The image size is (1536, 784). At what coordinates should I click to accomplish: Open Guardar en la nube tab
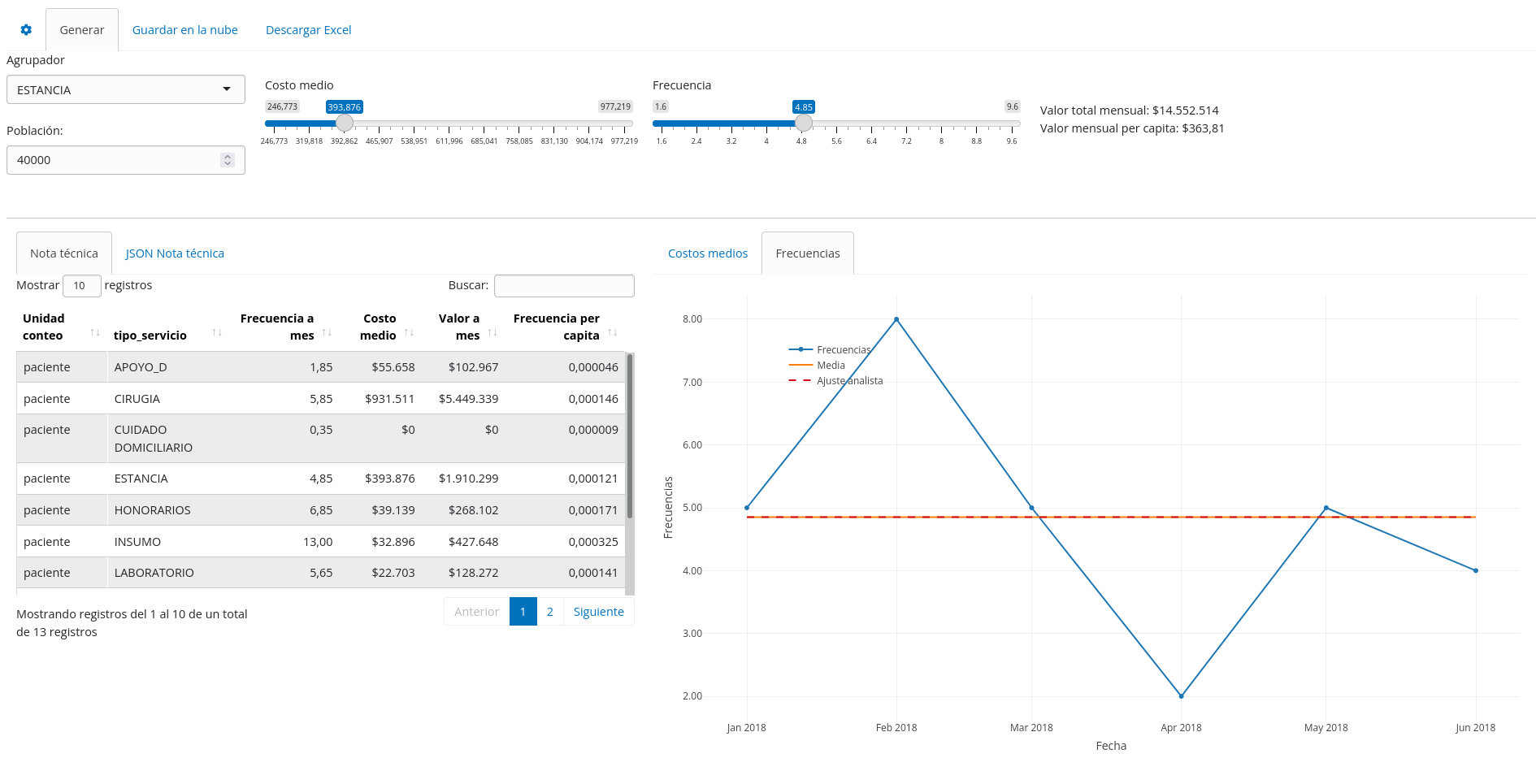point(185,30)
